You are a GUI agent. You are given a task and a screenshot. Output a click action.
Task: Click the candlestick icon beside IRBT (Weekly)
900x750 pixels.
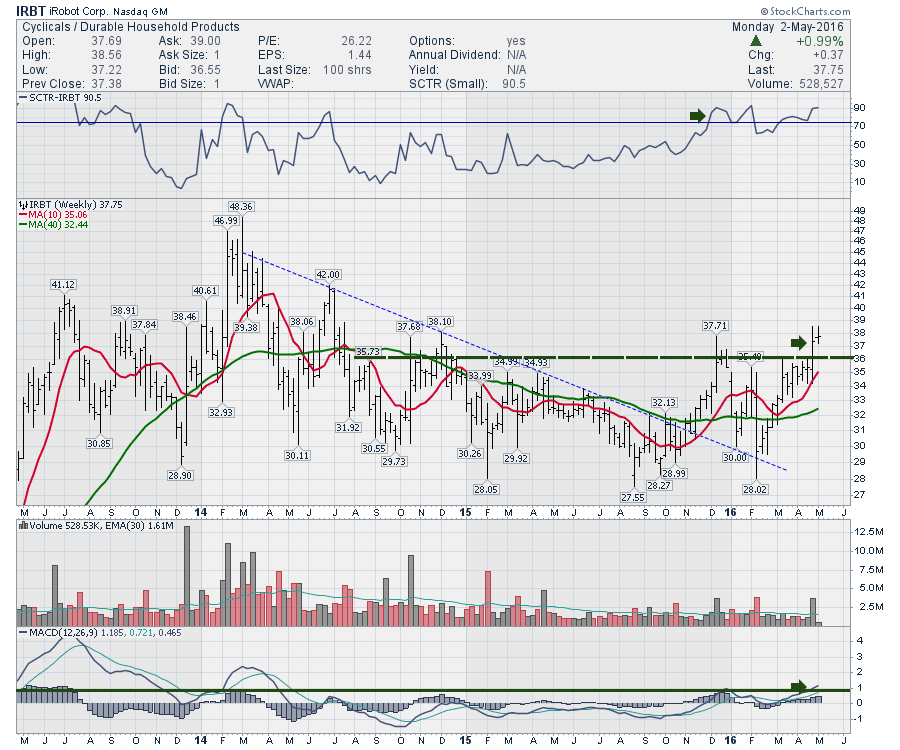pyautogui.click(x=23, y=205)
